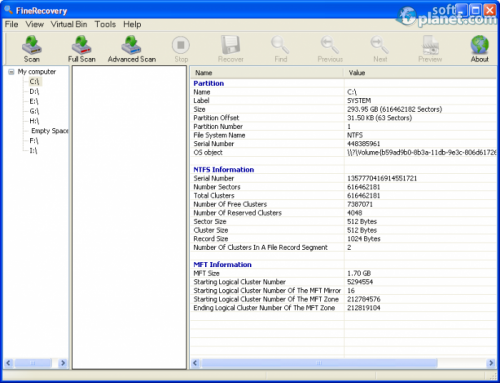Select drive I:\ in the tree

pyautogui.click(x=33, y=151)
